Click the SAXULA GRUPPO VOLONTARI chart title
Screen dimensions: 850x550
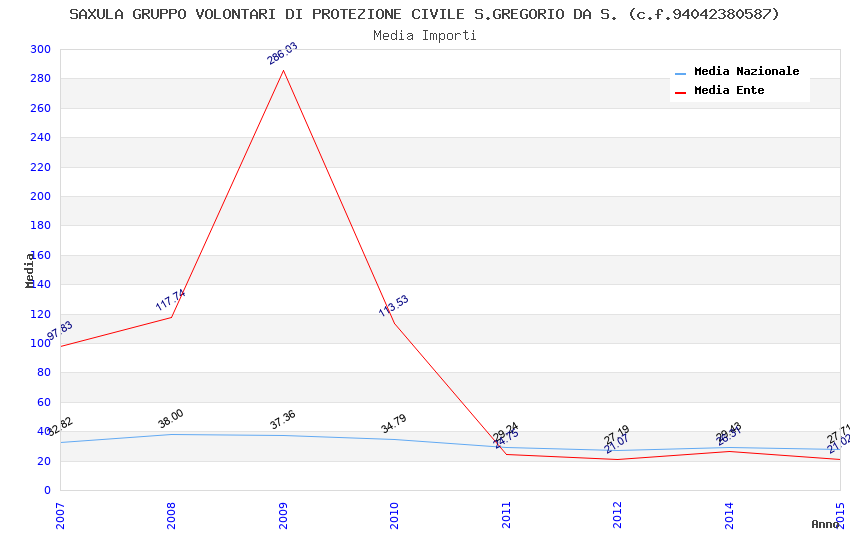tap(424, 14)
